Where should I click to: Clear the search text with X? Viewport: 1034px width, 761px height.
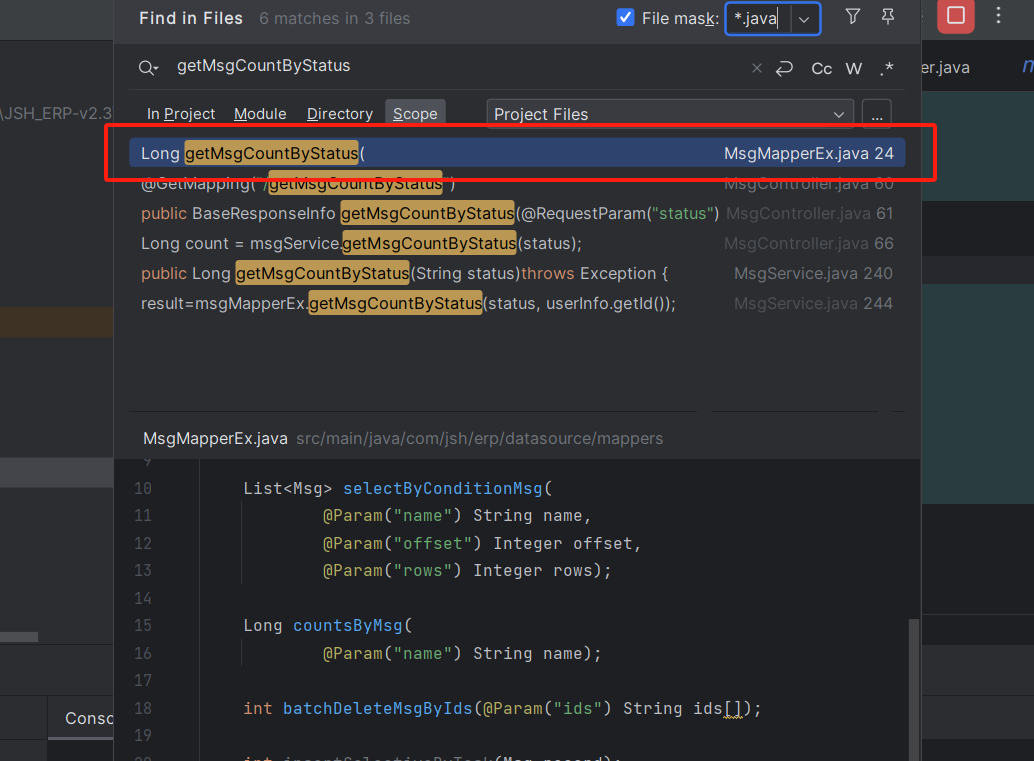coord(757,68)
